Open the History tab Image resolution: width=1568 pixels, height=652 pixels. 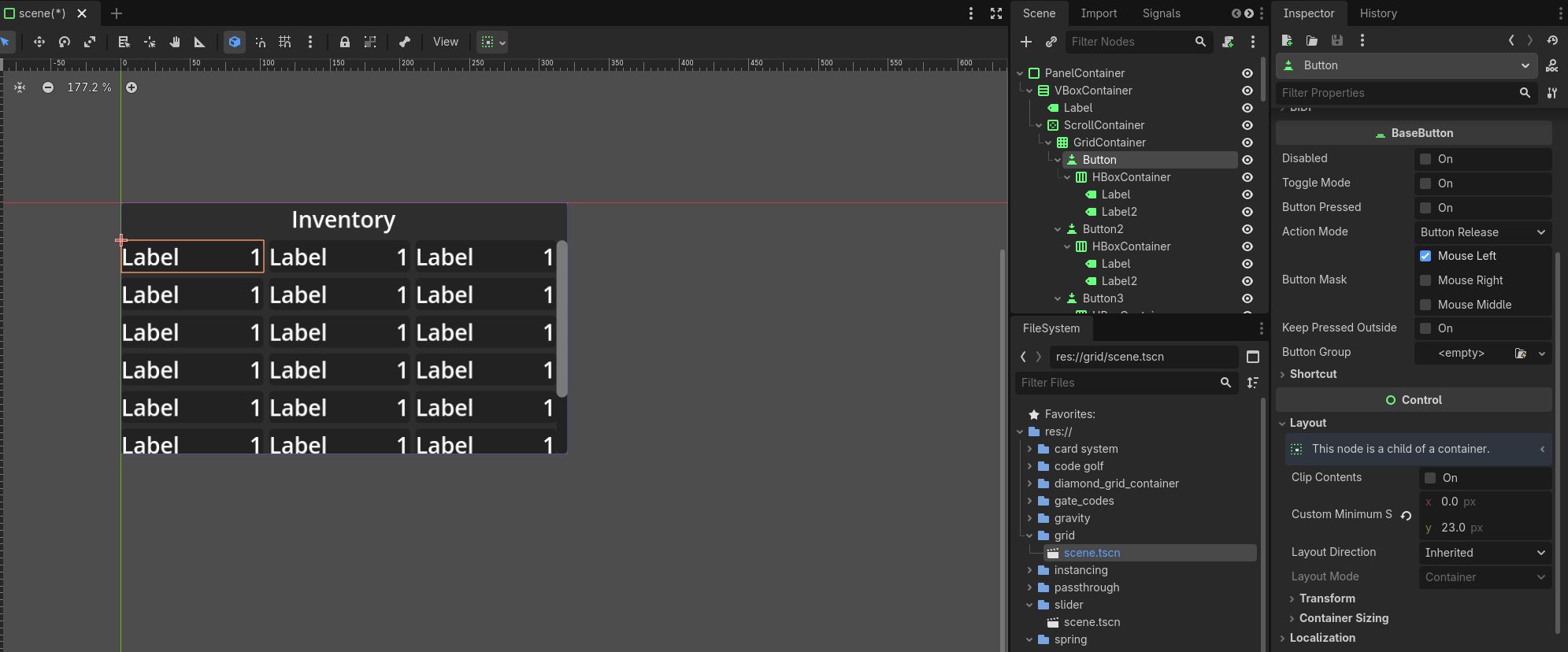point(1378,13)
